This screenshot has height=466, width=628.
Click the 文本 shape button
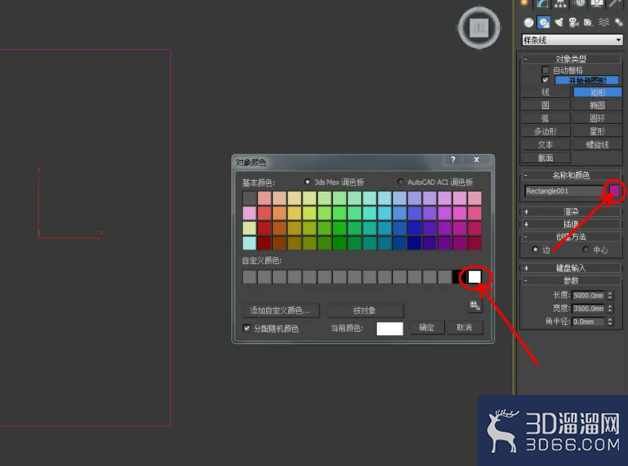[x=545, y=145]
